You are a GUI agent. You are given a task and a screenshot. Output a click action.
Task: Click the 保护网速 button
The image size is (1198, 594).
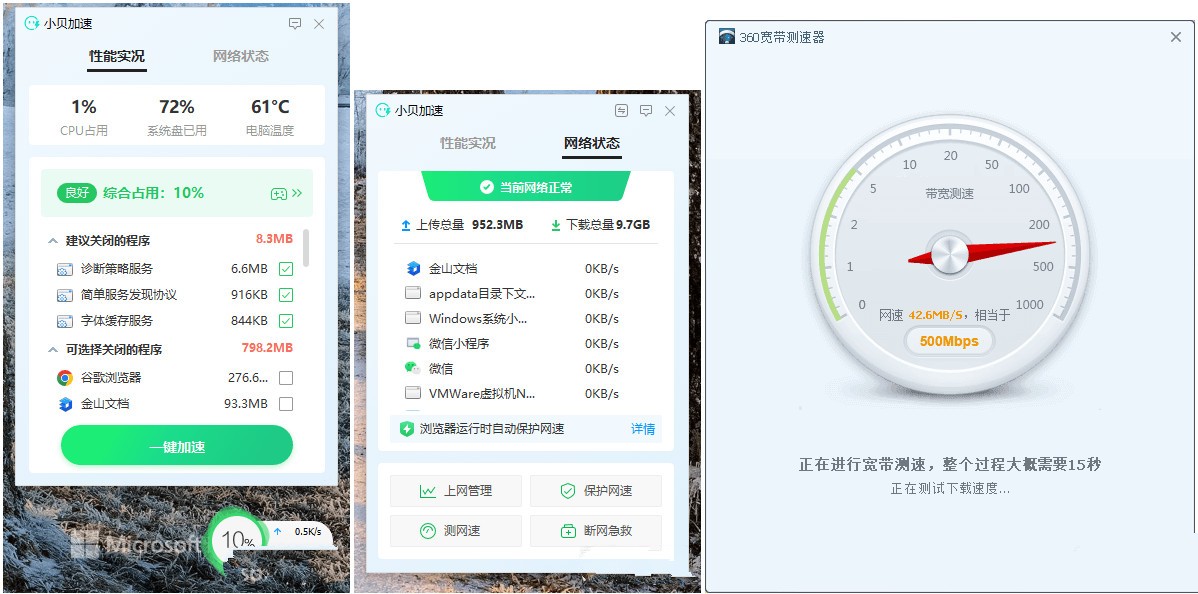[x=596, y=491]
